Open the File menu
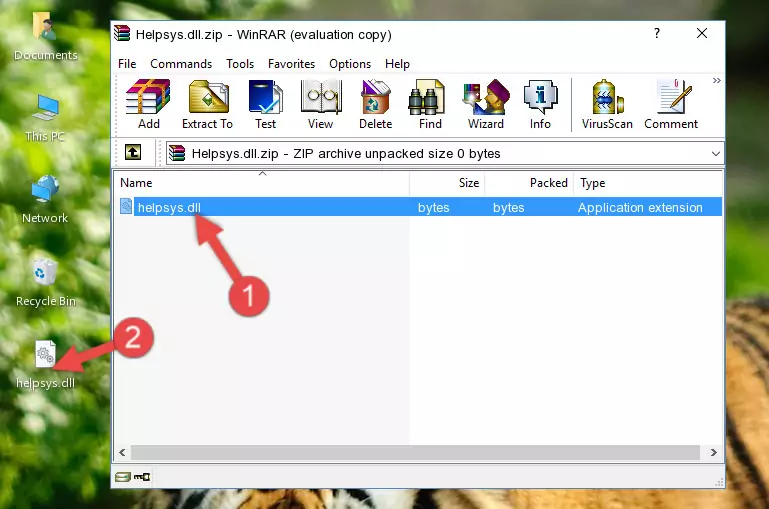This screenshot has width=769, height=509. [x=127, y=64]
